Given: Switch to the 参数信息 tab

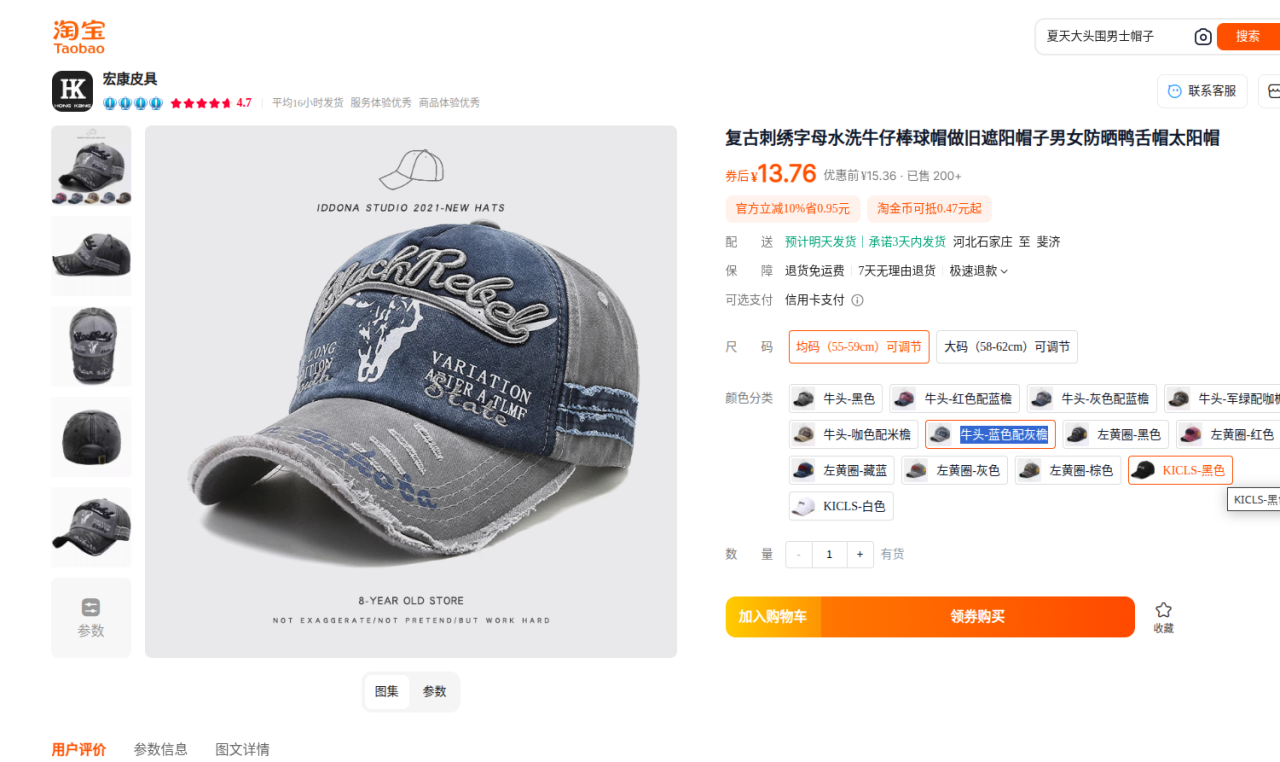Looking at the screenshot, I should click(x=161, y=749).
